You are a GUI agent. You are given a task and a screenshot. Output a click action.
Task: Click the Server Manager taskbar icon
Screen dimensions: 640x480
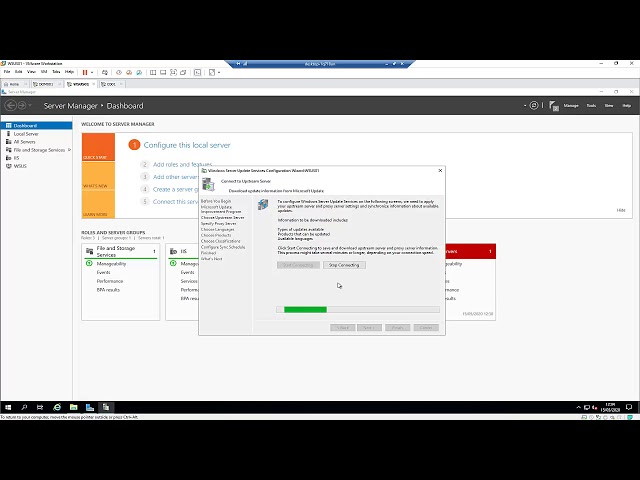click(x=90, y=407)
